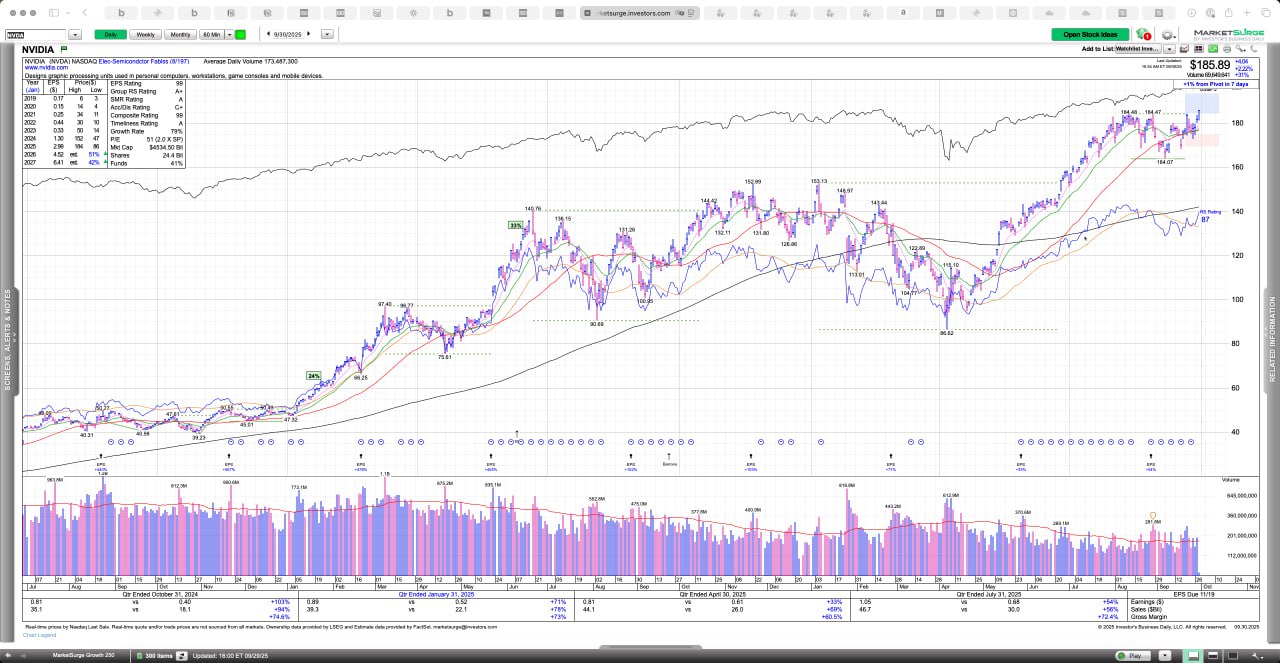
Task: Click the printer icon to print chart
Action: [x=1225, y=48]
